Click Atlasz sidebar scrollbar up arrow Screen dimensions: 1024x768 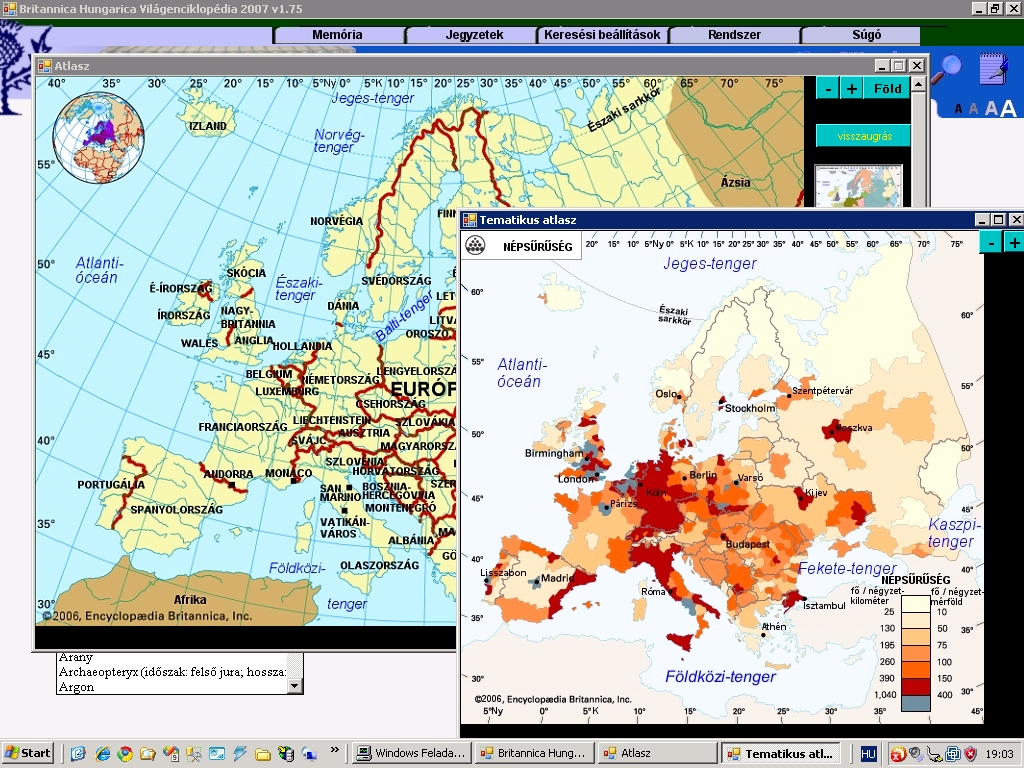[918, 84]
